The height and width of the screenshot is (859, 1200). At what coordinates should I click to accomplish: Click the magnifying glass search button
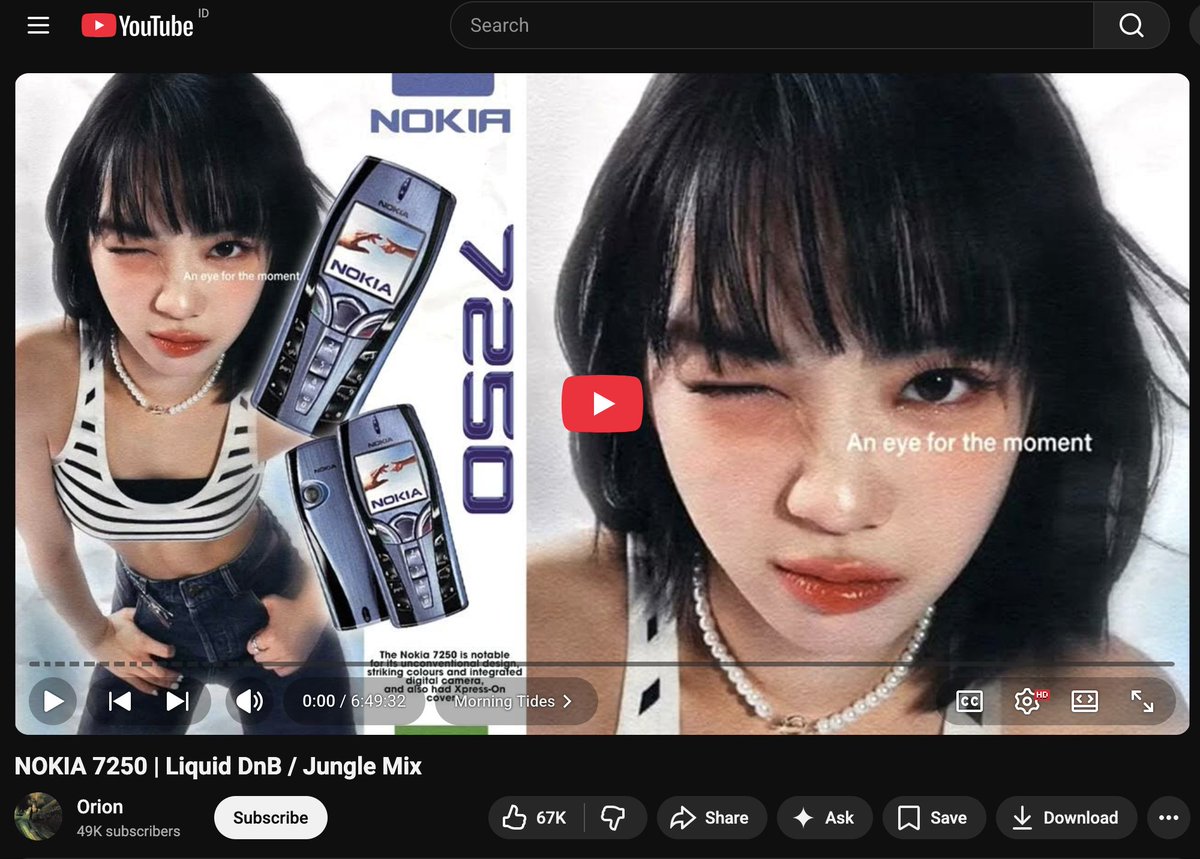tap(1131, 25)
